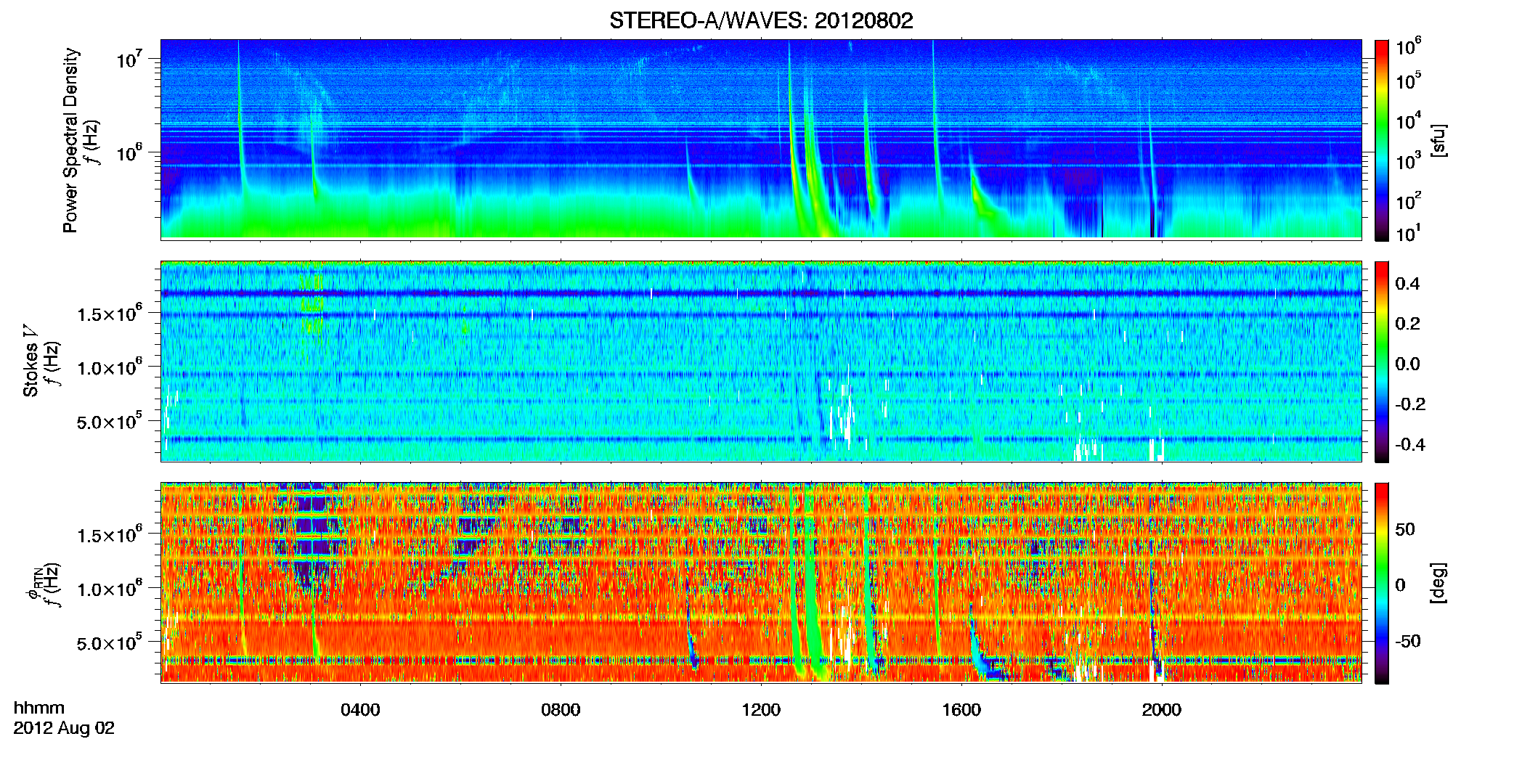Click the sfu color bar
1522x784 pixels.
1382,140
